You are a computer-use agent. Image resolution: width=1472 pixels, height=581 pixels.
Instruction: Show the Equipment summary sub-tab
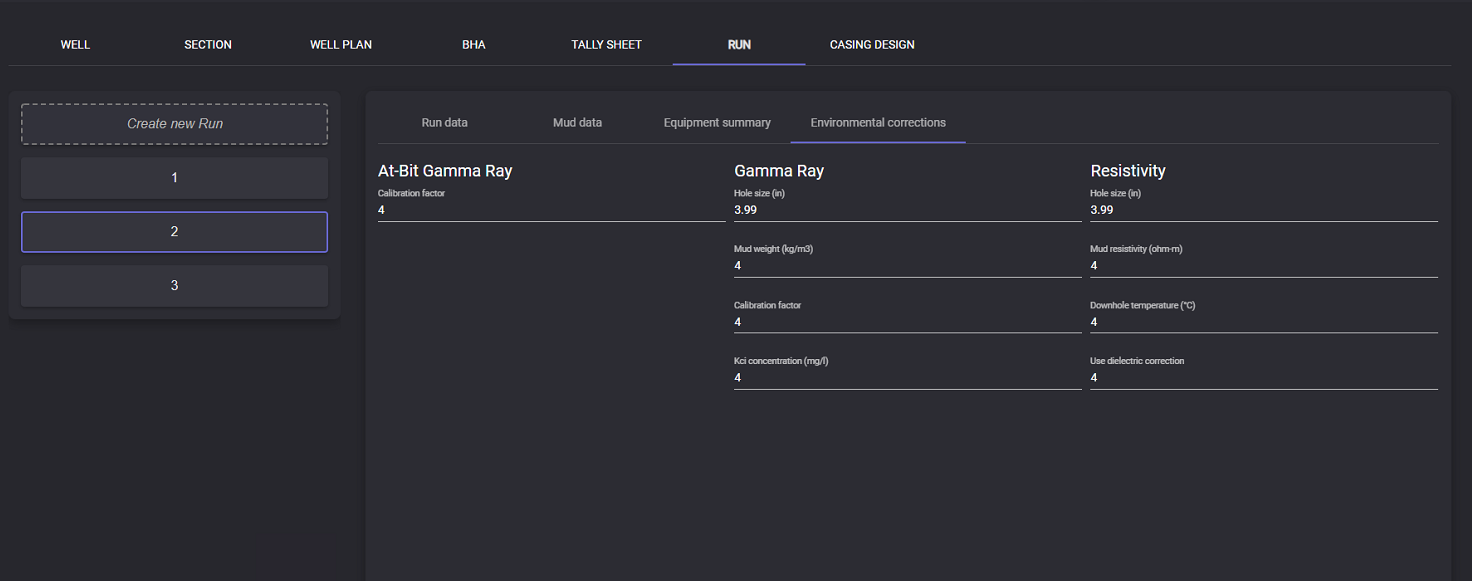(x=717, y=123)
